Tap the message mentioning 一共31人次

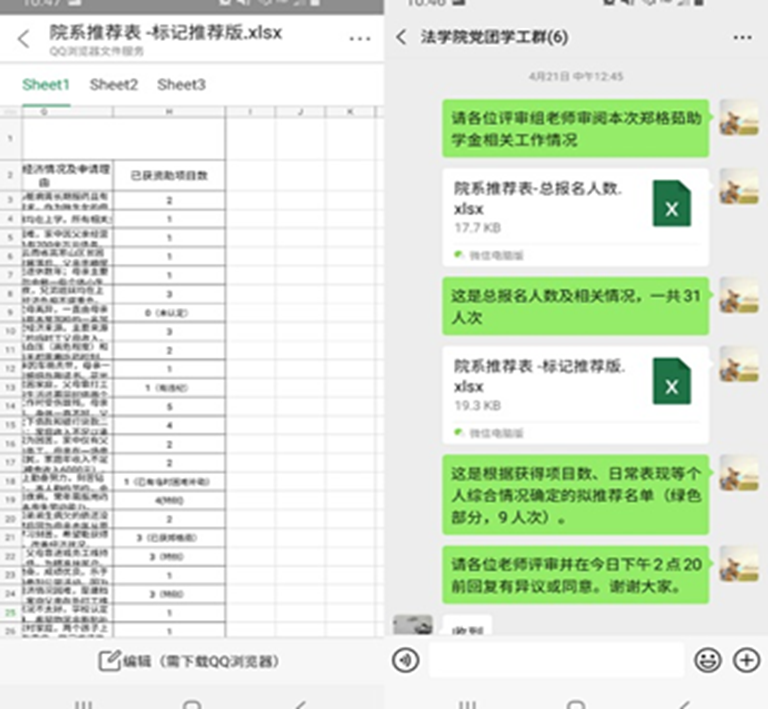575,305
